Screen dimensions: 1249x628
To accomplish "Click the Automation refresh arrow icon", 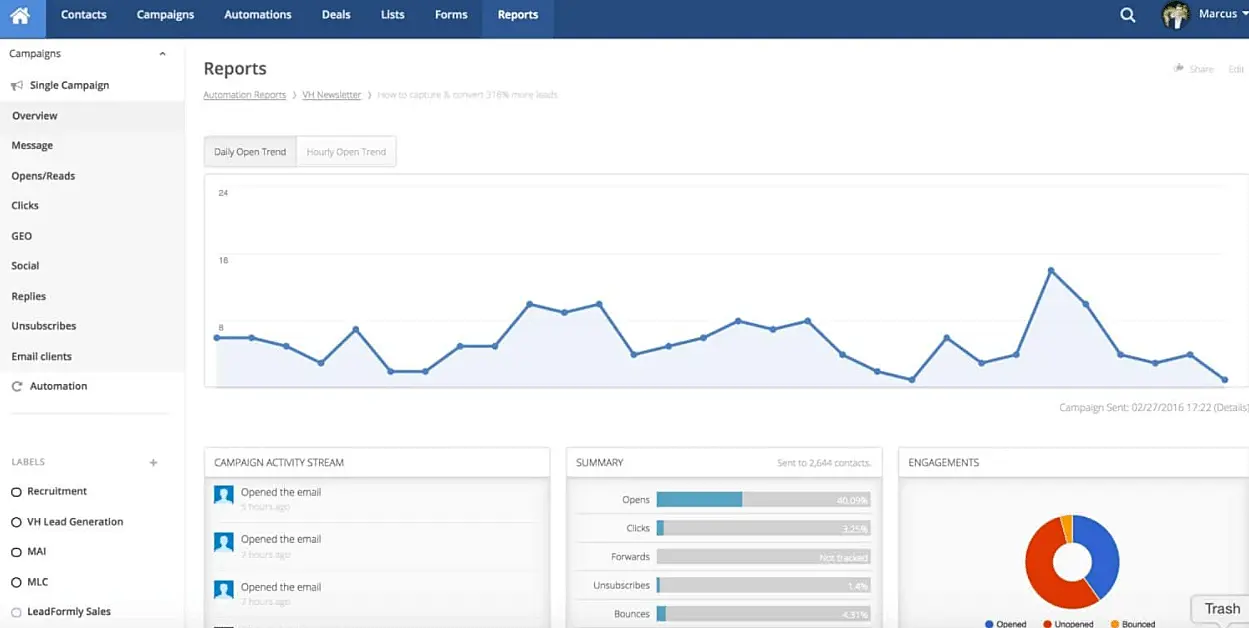I will pyautogui.click(x=16, y=386).
